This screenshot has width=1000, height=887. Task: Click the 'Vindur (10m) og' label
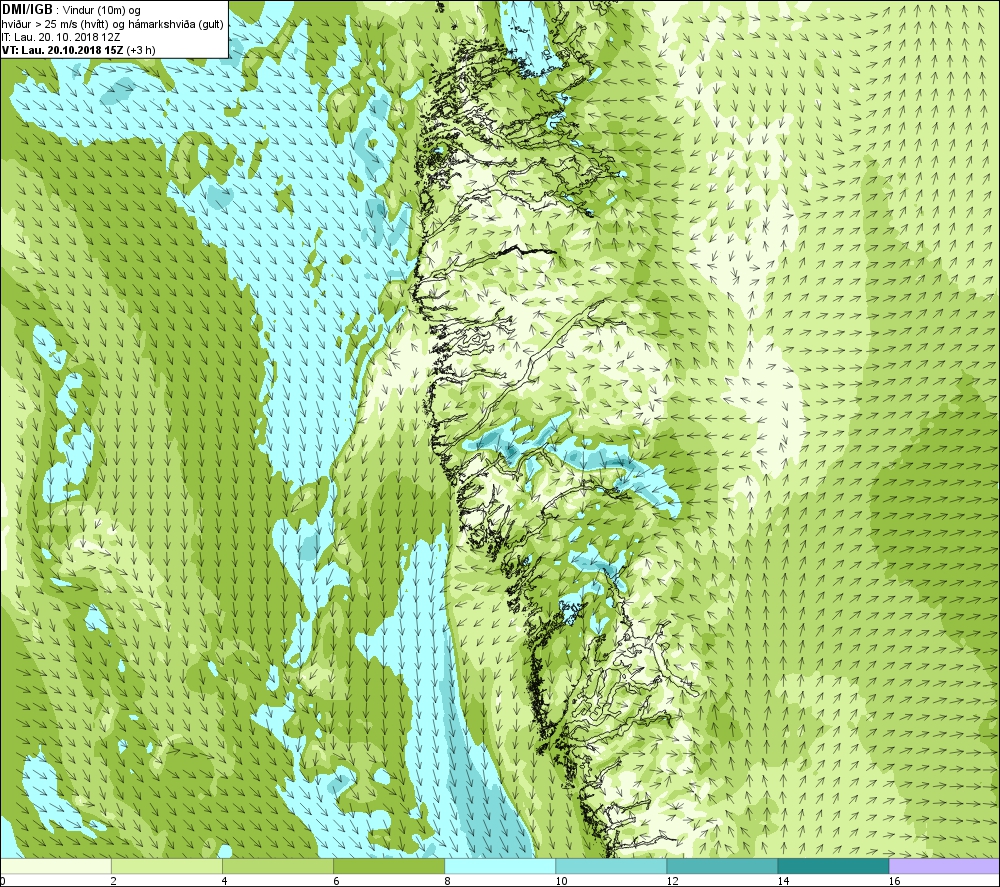[x=103, y=11]
